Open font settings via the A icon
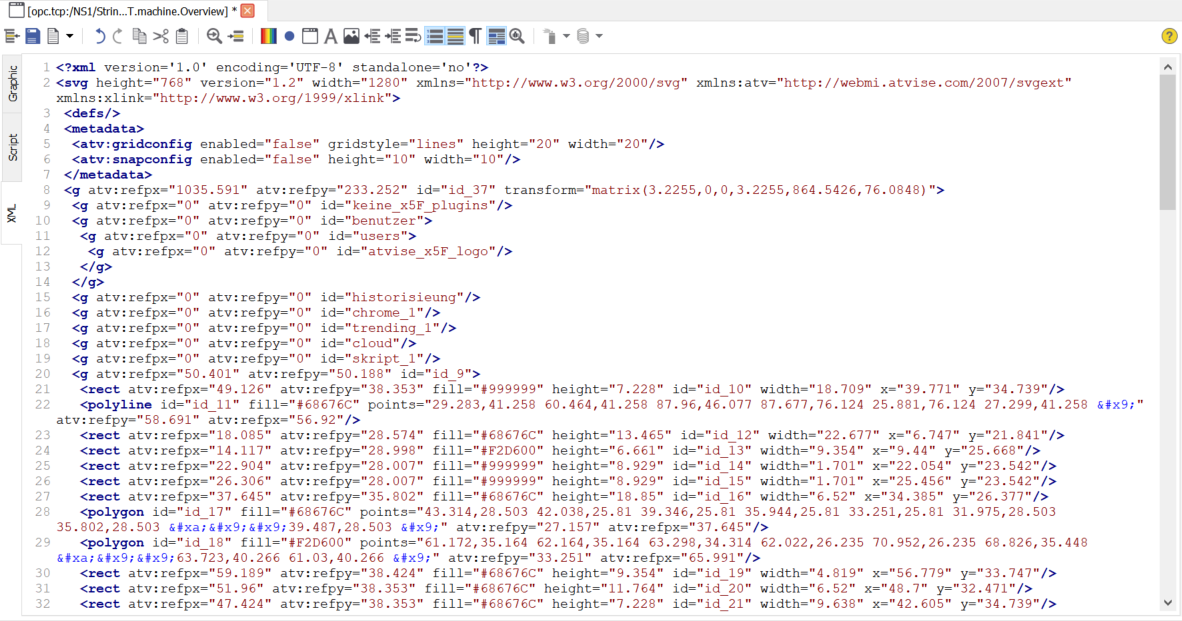Screen dimensions: 1182x621 (x=331, y=36)
